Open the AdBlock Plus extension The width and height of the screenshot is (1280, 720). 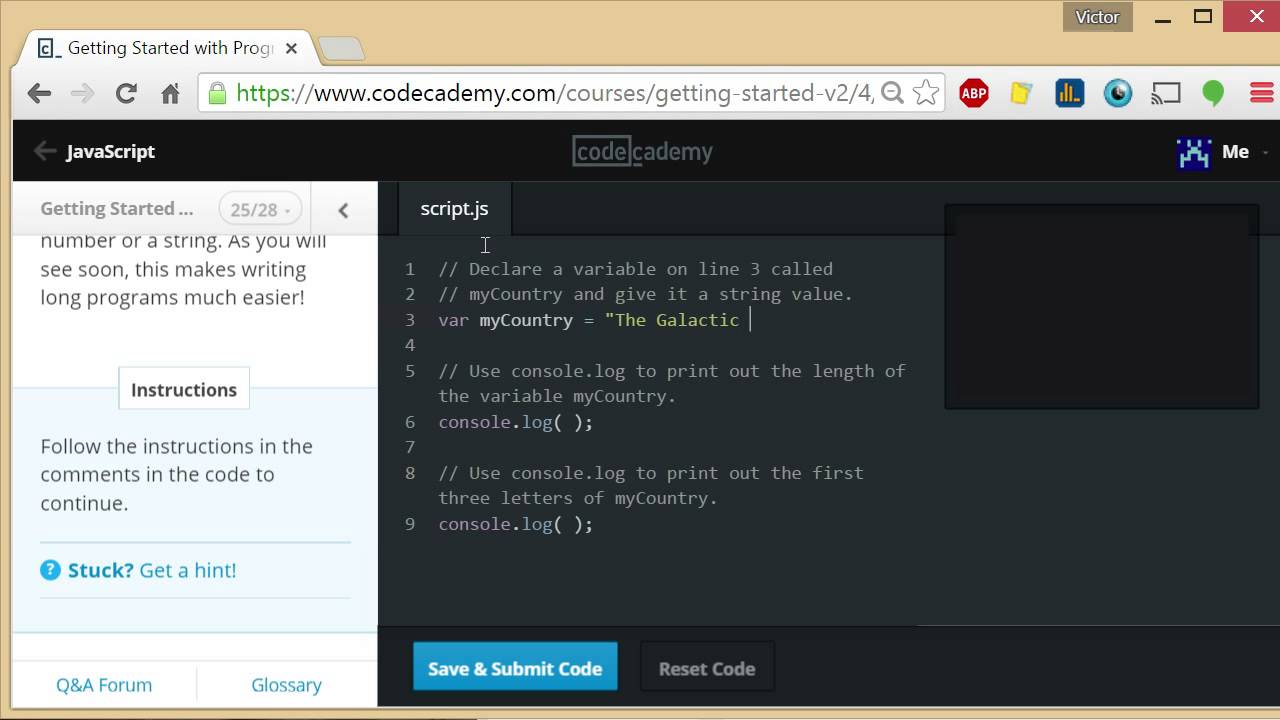974,94
